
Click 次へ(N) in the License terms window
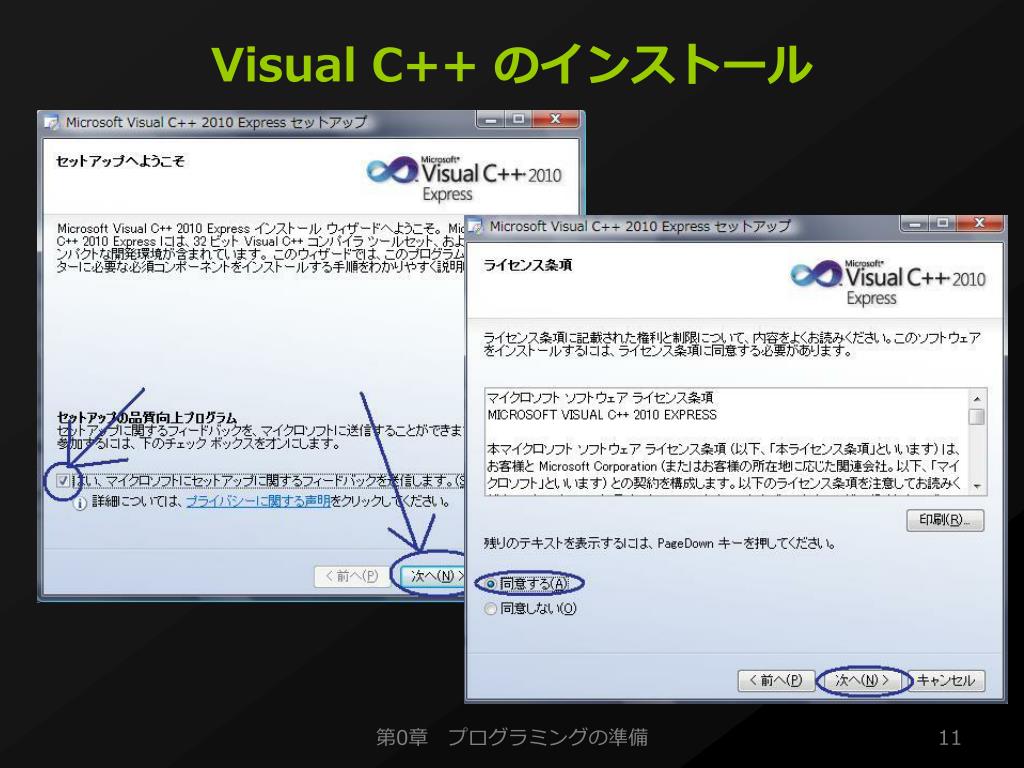(863, 680)
